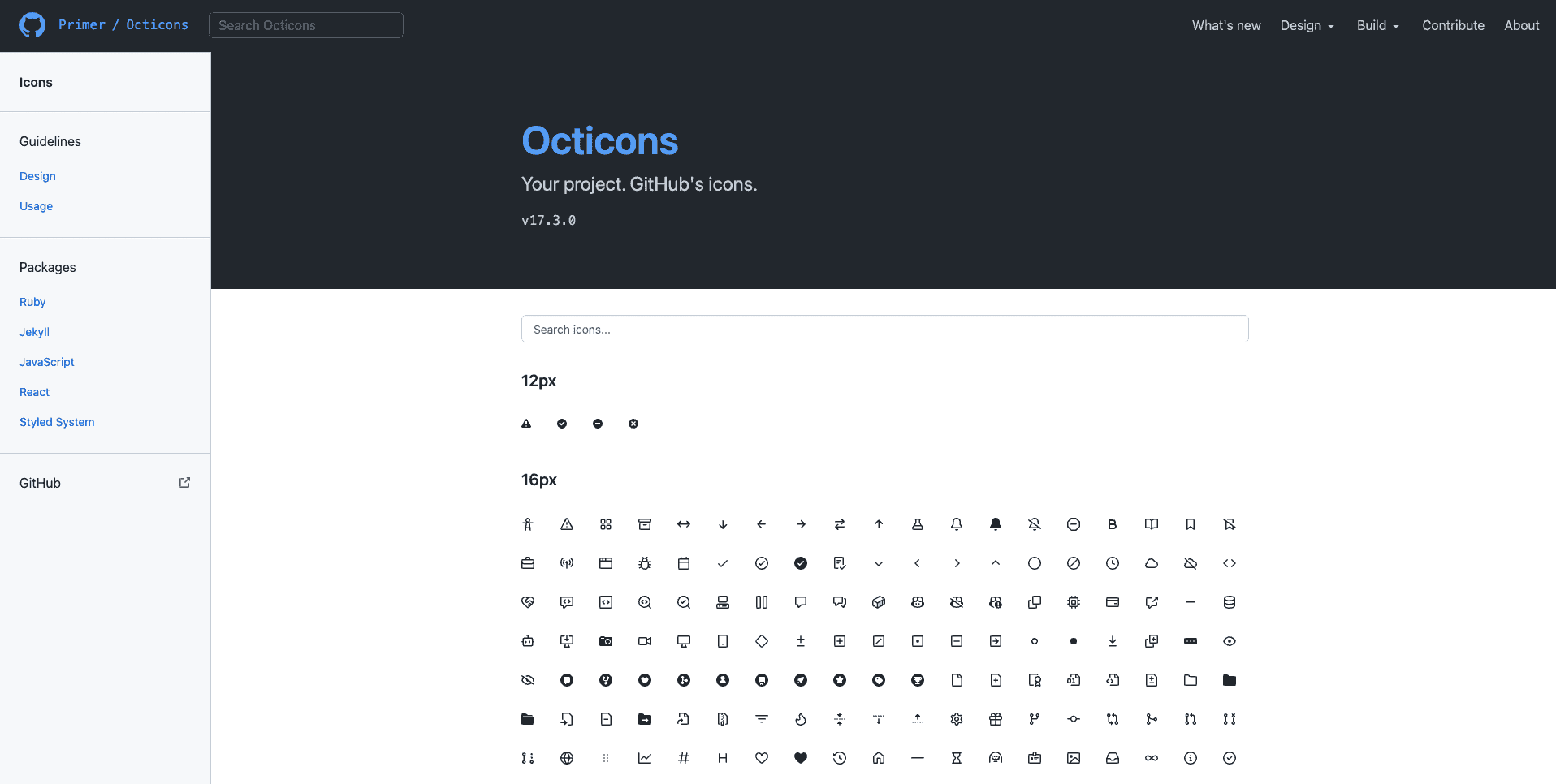1556x784 pixels.
Task: Click the git-commit icon
Action: click(1074, 719)
